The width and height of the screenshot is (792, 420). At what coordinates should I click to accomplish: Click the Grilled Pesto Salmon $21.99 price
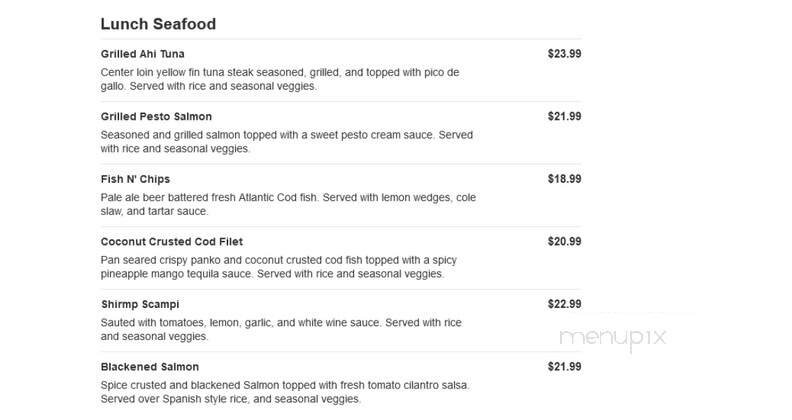click(564, 117)
